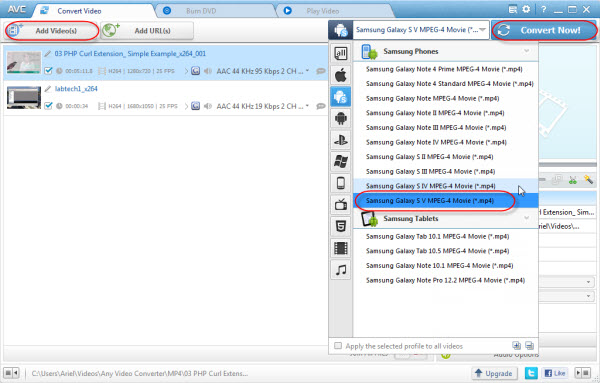Choose Samsung Galaxy S IV MPEG-4 Movie

(x=445, y=186)
